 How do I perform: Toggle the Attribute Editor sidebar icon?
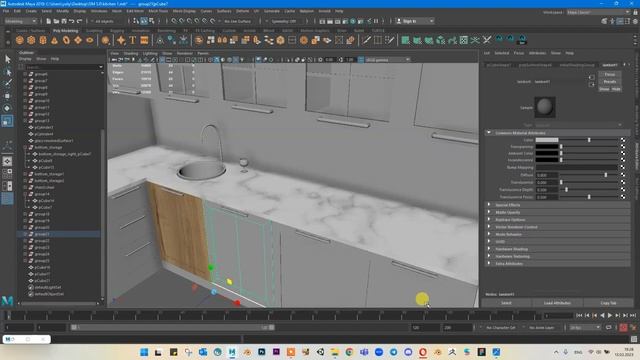coord(620,21)
